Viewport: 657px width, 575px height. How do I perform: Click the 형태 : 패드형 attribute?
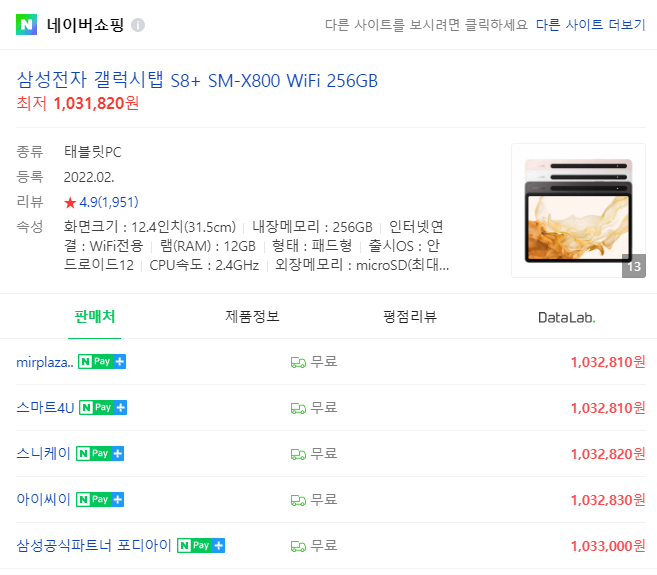click(312, 246)
